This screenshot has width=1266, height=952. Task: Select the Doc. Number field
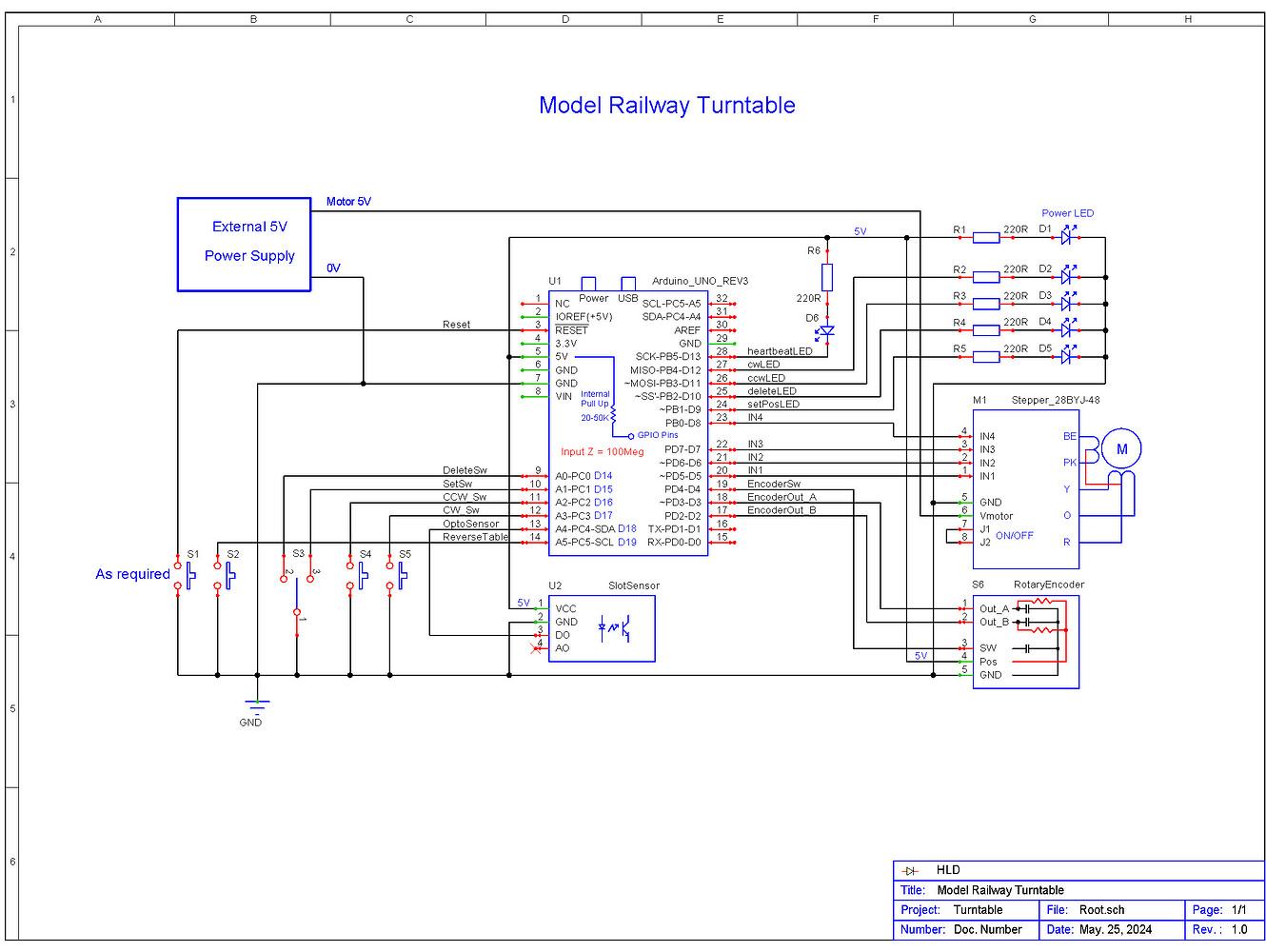[x=987, y=929]
